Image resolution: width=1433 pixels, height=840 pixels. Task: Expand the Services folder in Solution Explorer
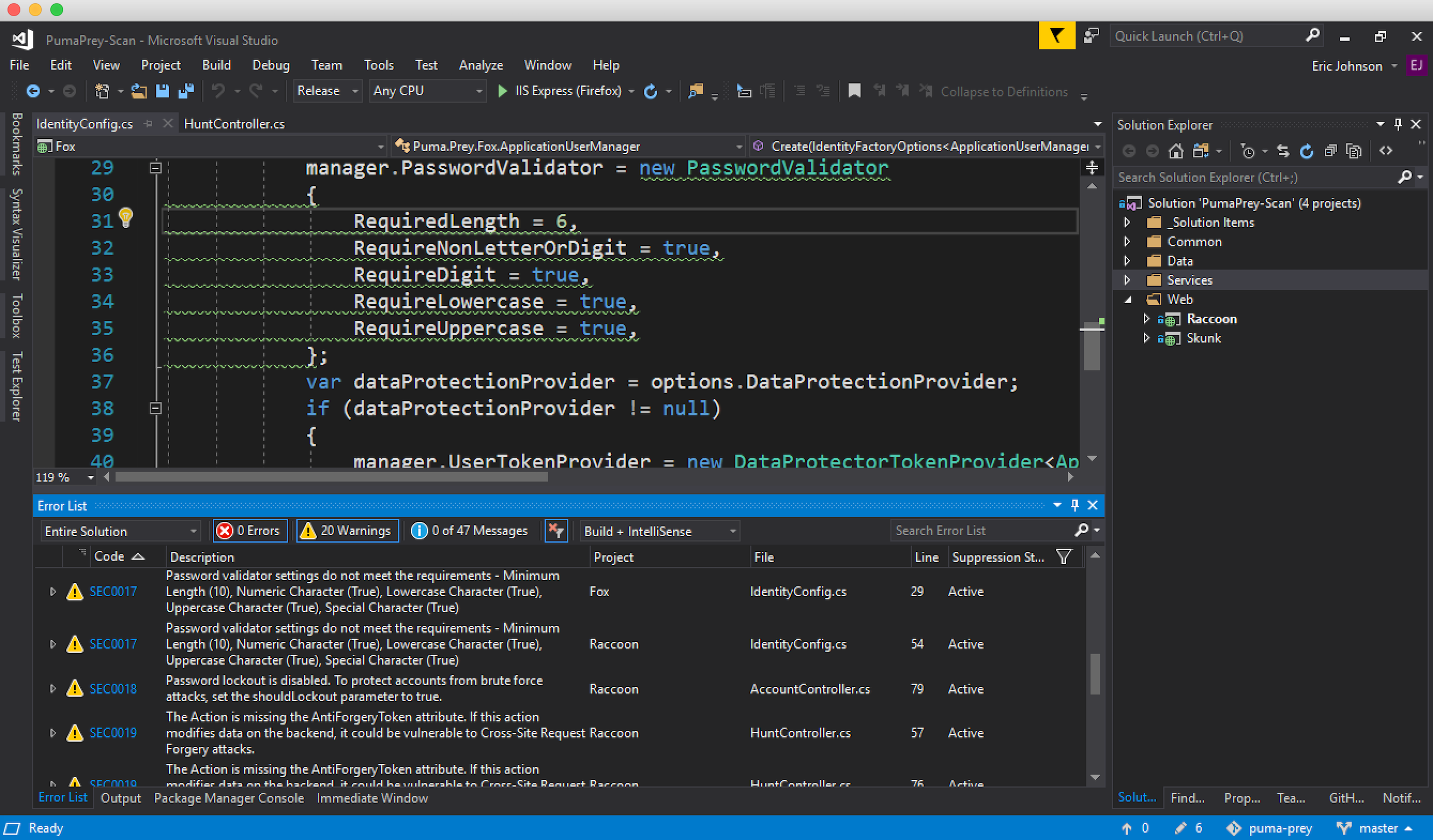pos(1127,280)
